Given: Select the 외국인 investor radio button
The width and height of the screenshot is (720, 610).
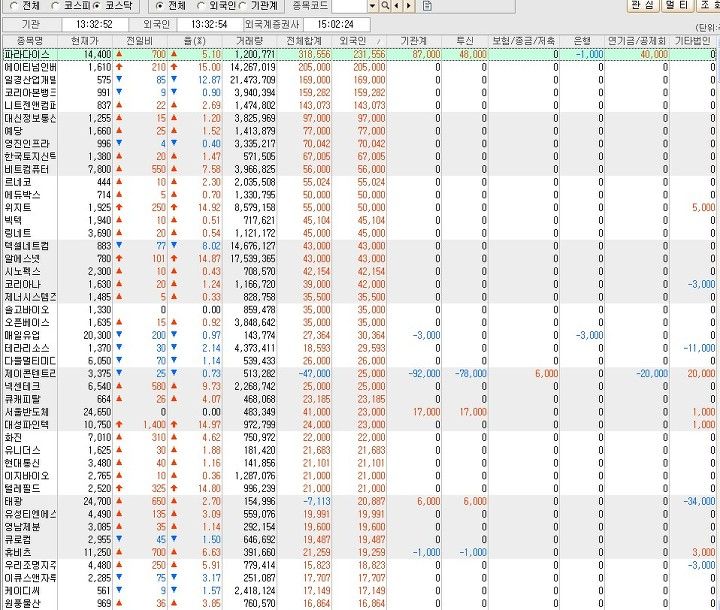Looking at the screenshot, I should pos(200,6).
